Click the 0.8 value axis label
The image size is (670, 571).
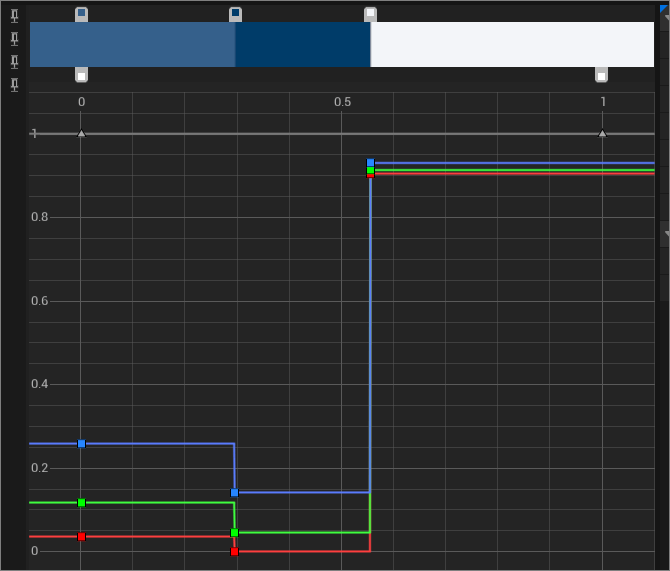(40, 217)
